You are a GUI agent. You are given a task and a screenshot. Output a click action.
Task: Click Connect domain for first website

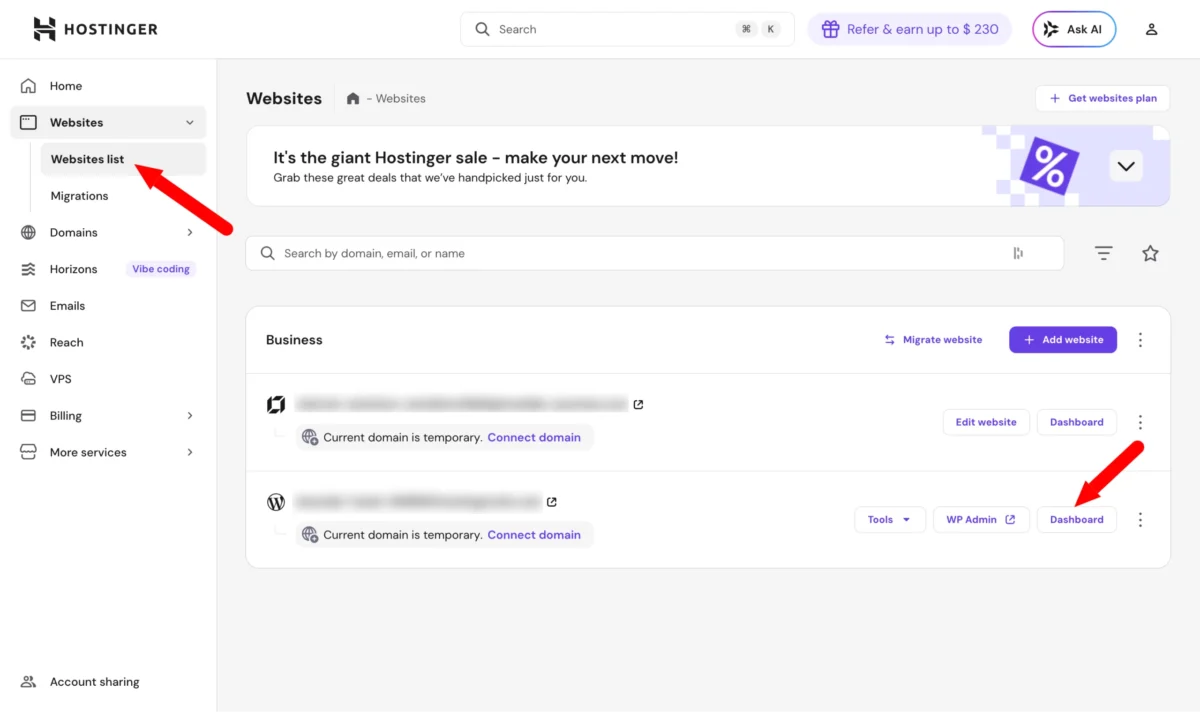click(534, 437)
